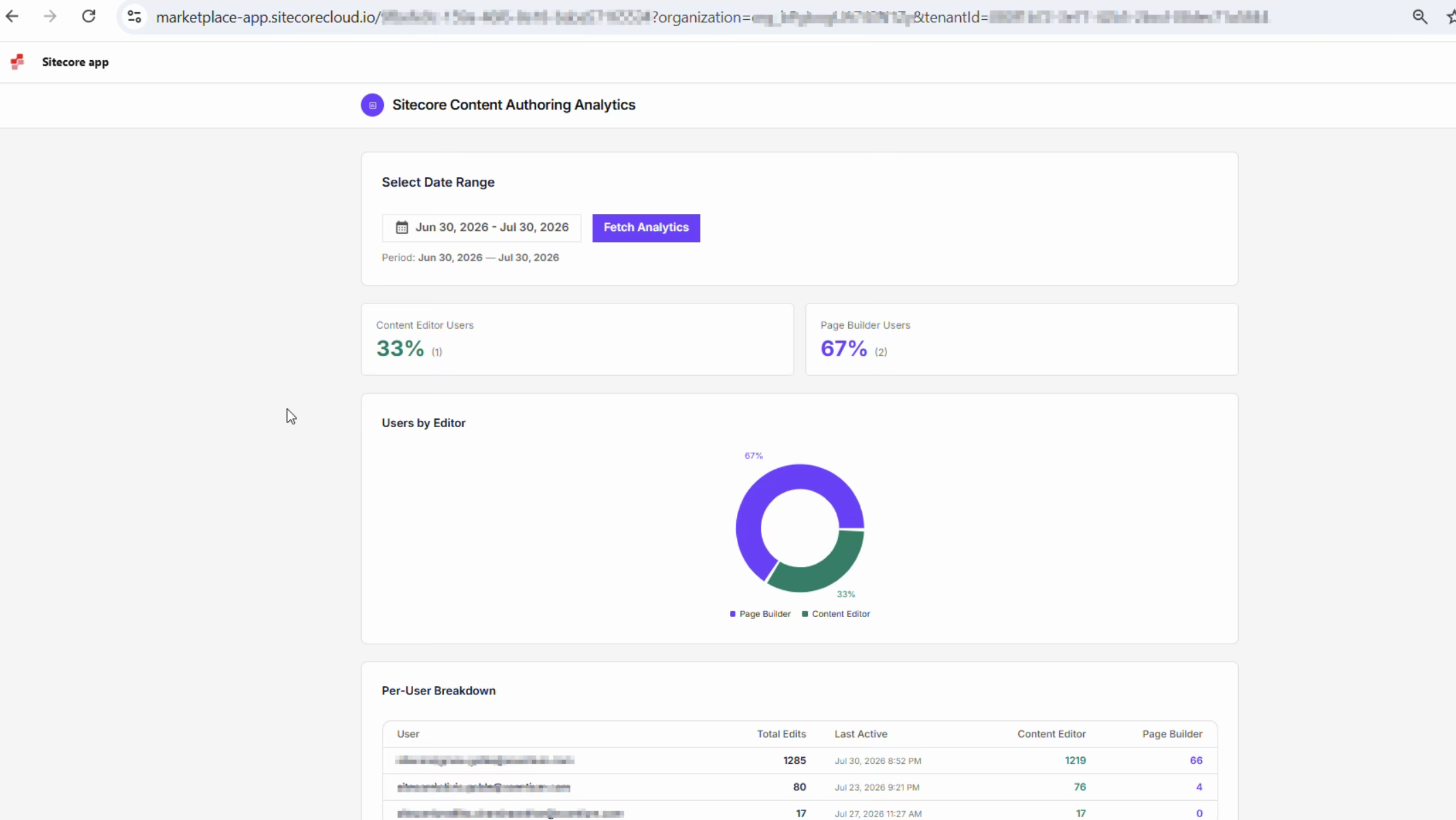The height and width of the screenshot is (820, 1456).
Task: Click the 67% label above the donut chart
Action: tap(754, 456)
